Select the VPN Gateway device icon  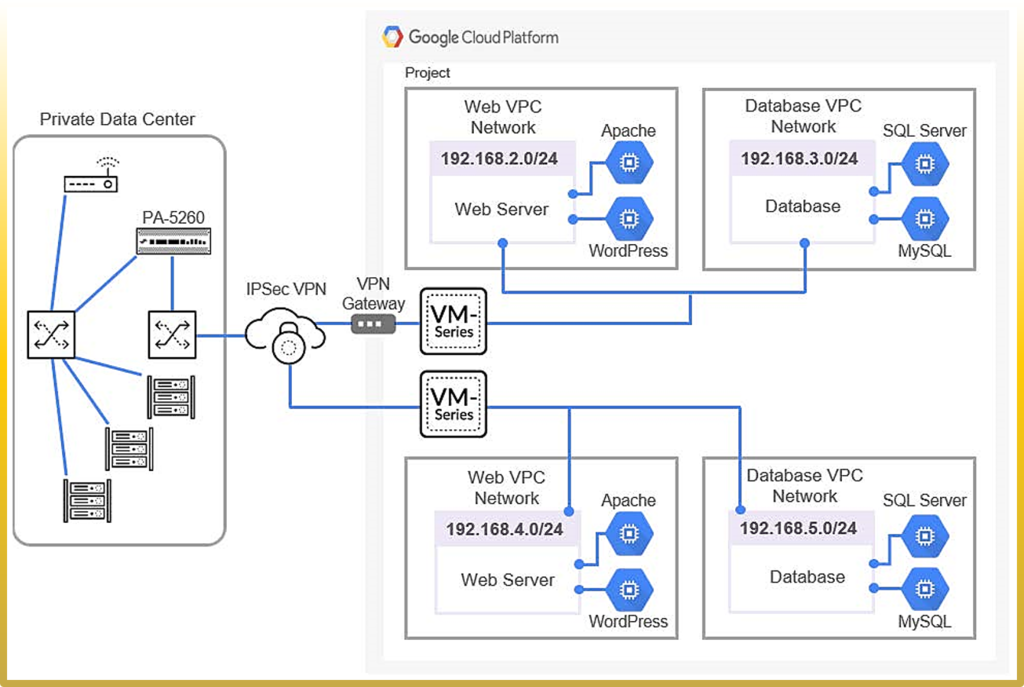373,324
